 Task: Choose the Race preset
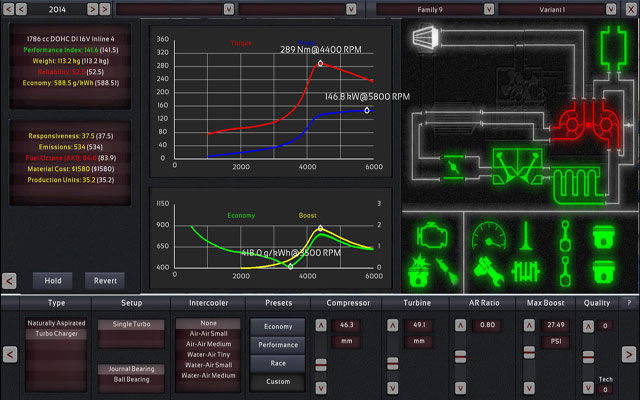278,363
